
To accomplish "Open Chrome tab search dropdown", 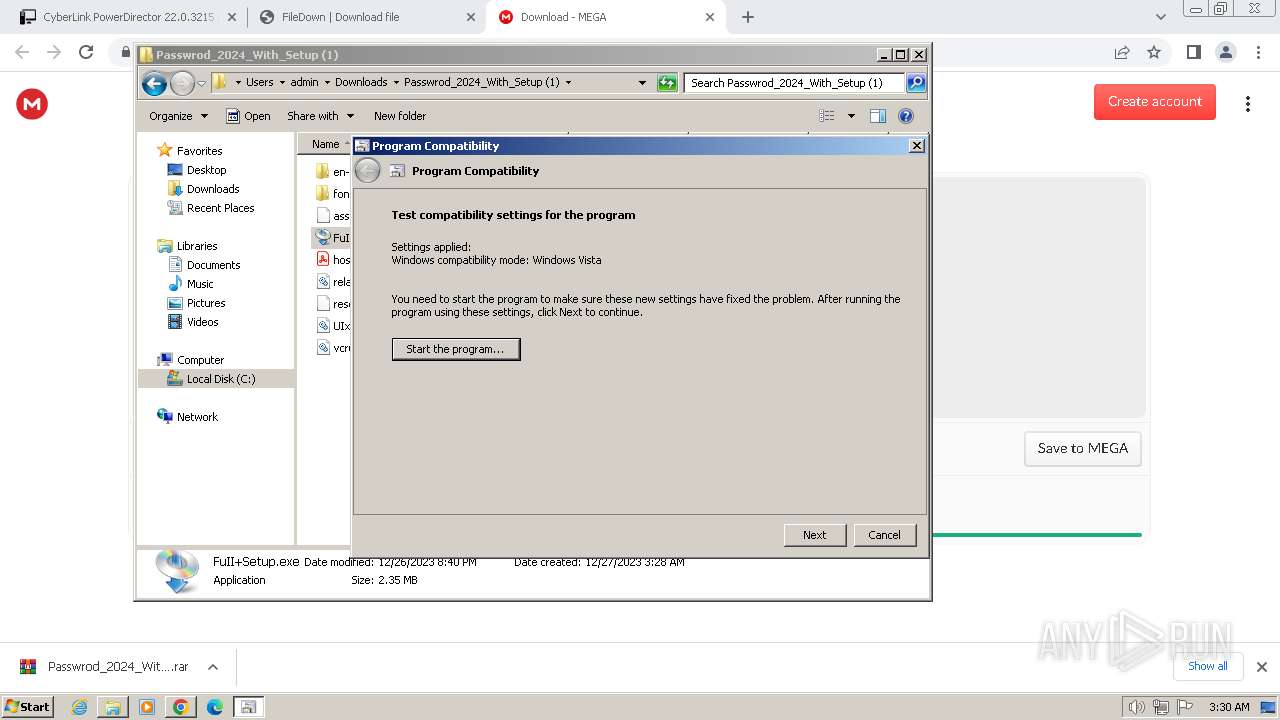I will (x=1160, y=17).
